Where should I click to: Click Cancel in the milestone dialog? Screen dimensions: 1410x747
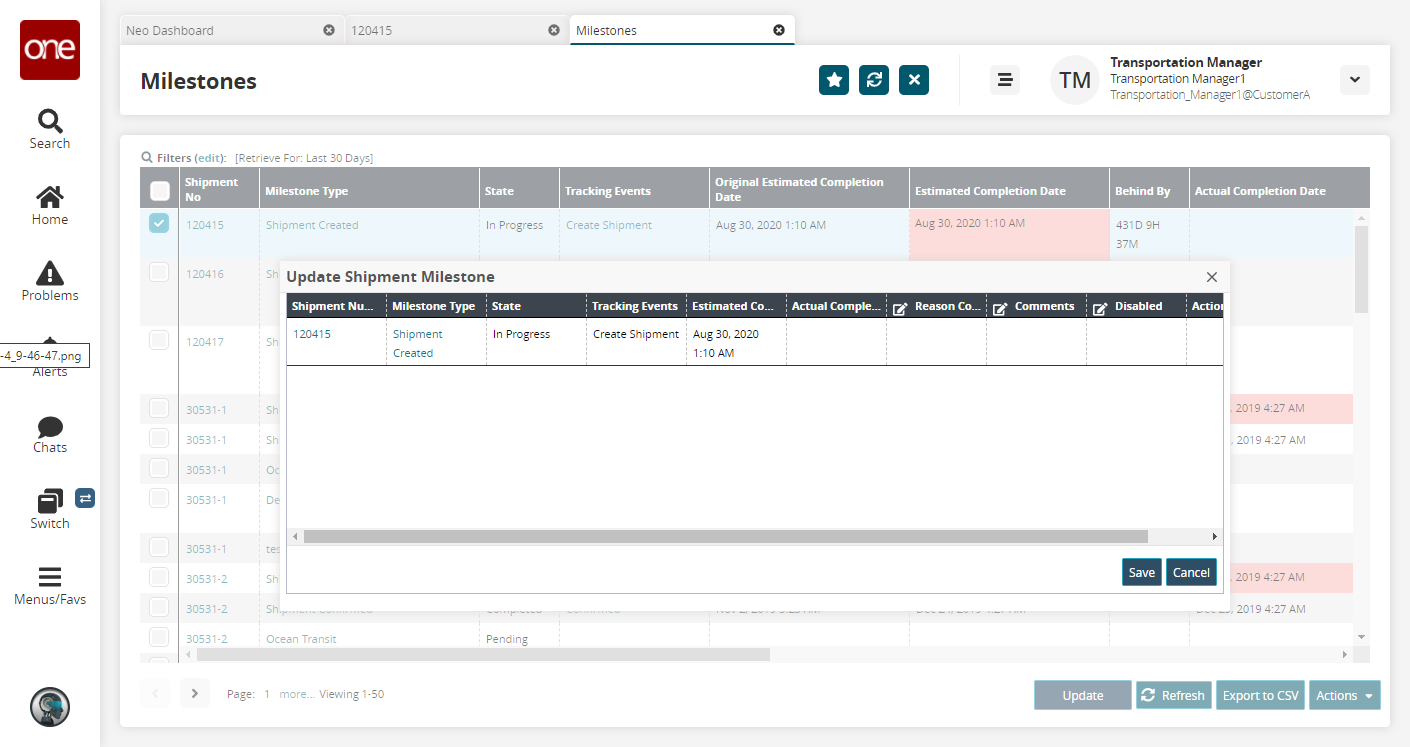pos(1191,572)
